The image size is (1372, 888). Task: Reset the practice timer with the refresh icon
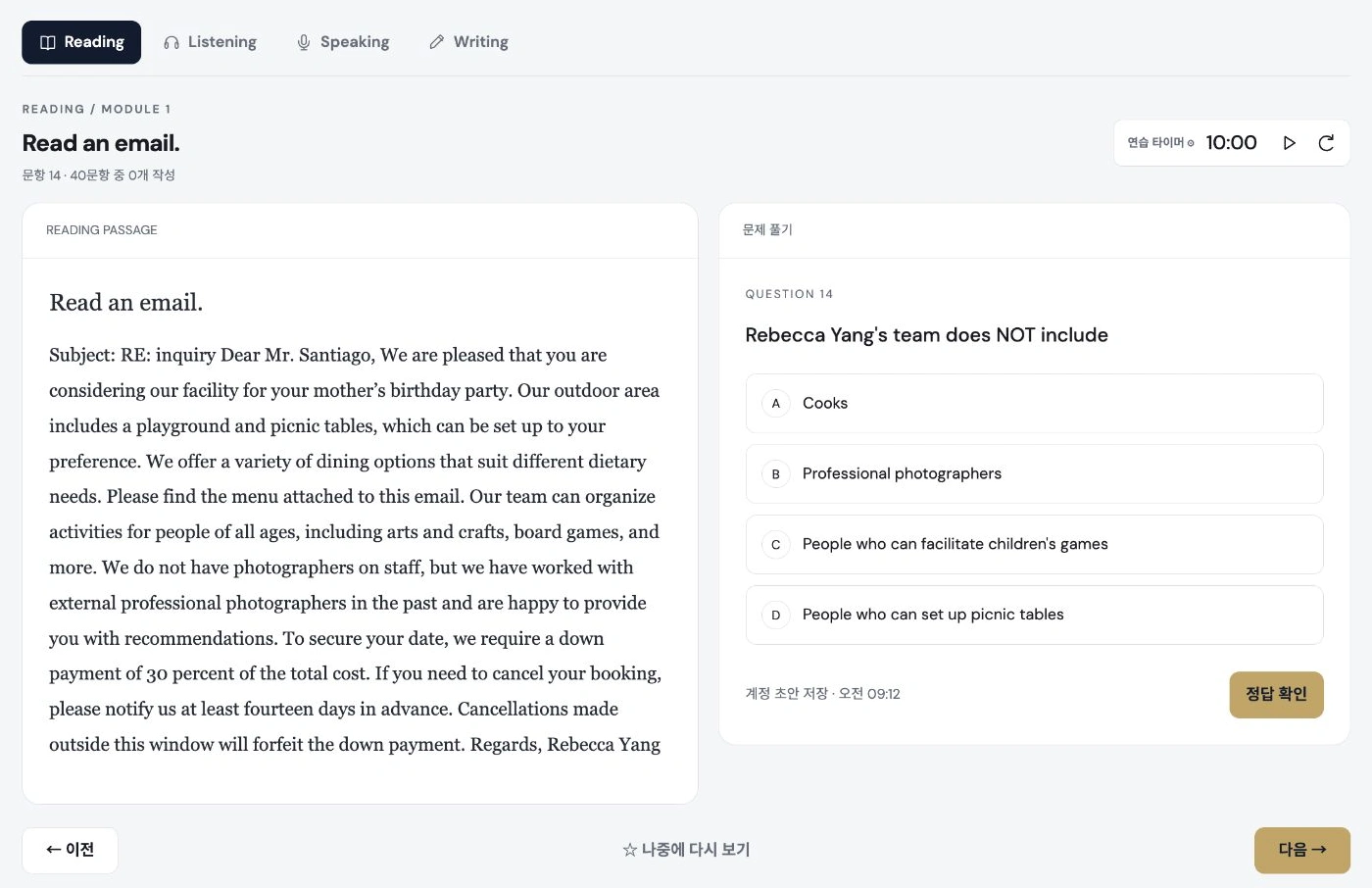[1326, 143]
